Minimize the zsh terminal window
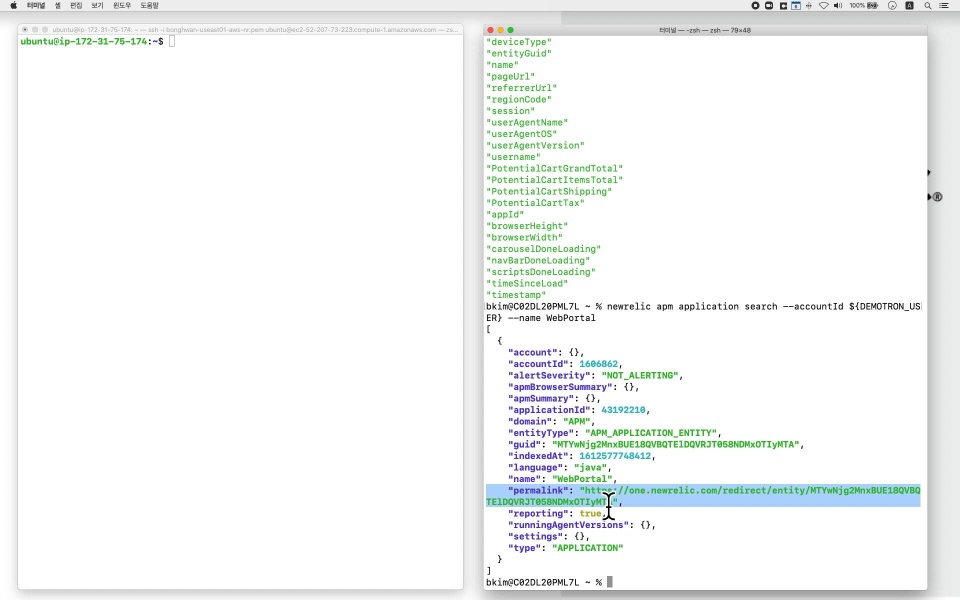The height and width of the screenshot is (600, 960). tap(500, 30)
